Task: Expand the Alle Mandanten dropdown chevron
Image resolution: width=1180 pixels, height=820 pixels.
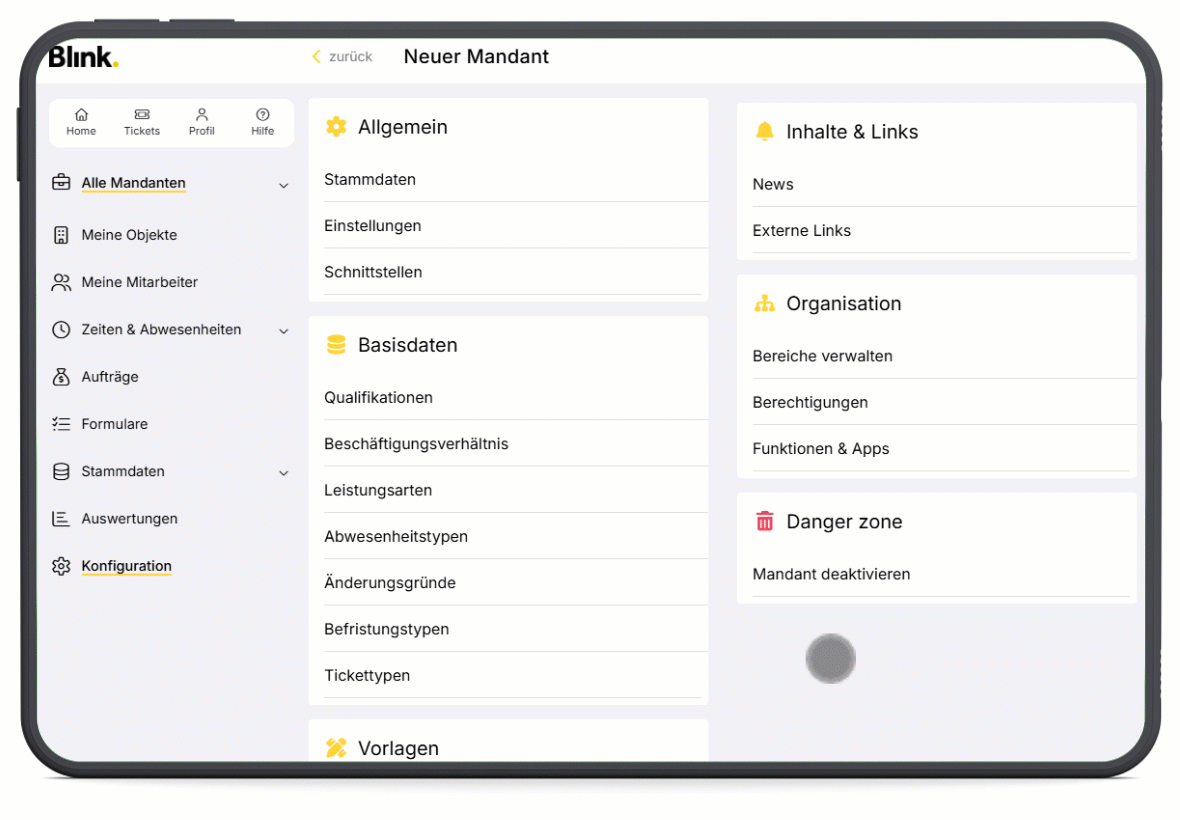Action: (283, 185)
